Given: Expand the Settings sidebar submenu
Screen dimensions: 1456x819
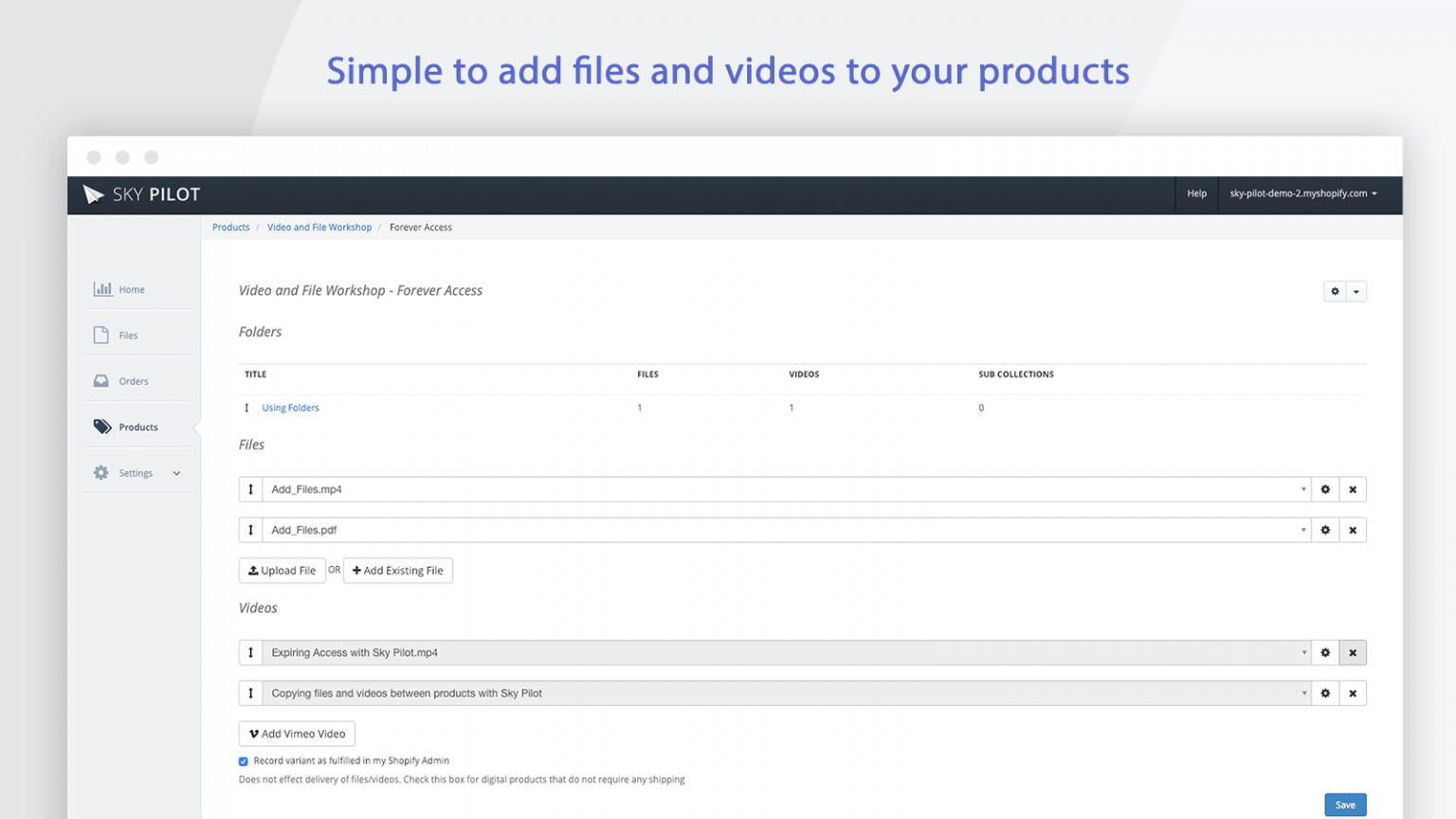Looking at the screenshot, I should pos(176,473).
